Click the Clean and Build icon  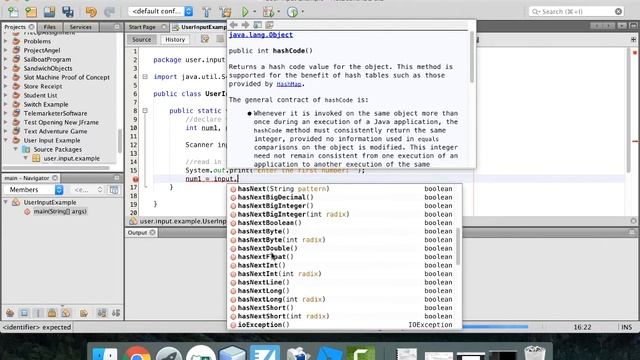(x=225, y=11)
